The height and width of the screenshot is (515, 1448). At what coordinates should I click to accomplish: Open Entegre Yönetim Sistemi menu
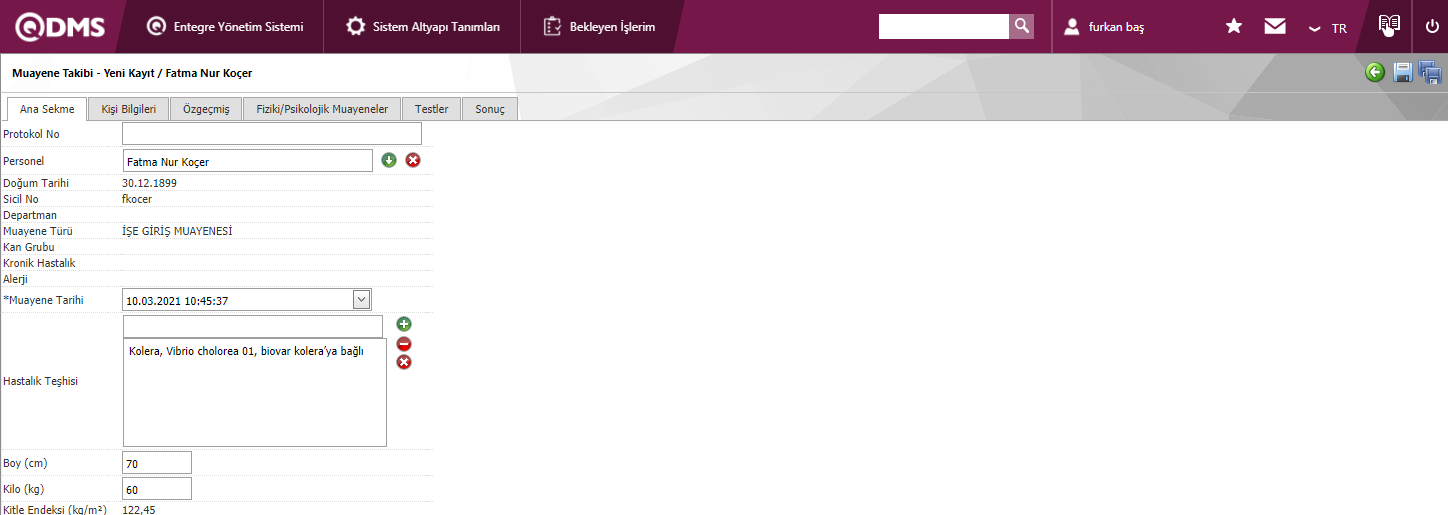click(225, 27)
